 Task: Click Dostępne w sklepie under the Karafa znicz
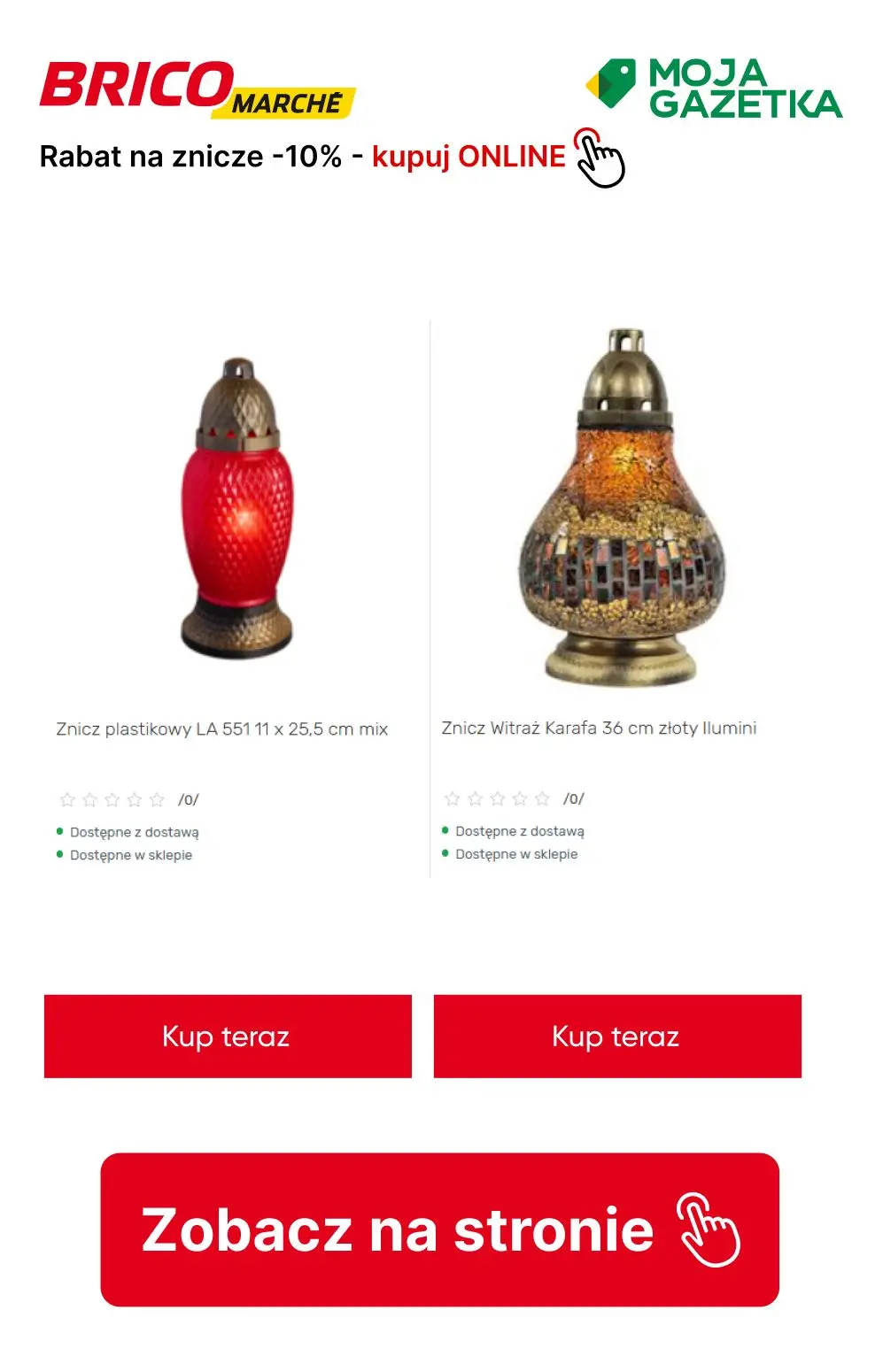pos(516,854)
